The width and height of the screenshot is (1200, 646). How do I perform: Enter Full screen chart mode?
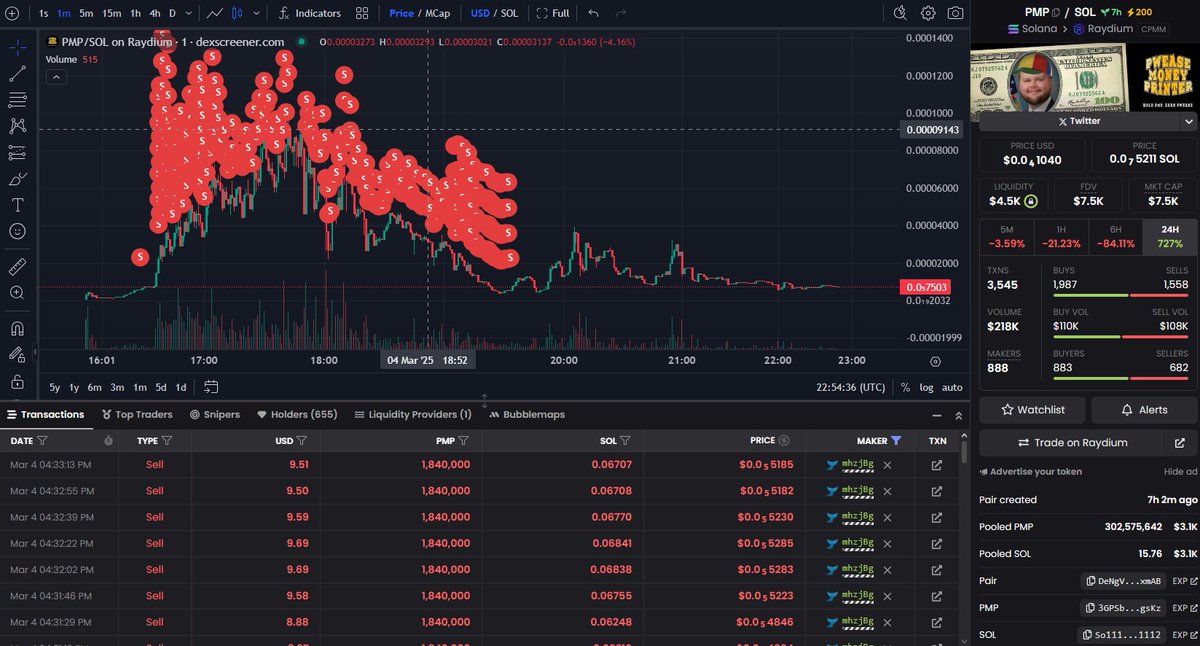click(x=553, y=13)
